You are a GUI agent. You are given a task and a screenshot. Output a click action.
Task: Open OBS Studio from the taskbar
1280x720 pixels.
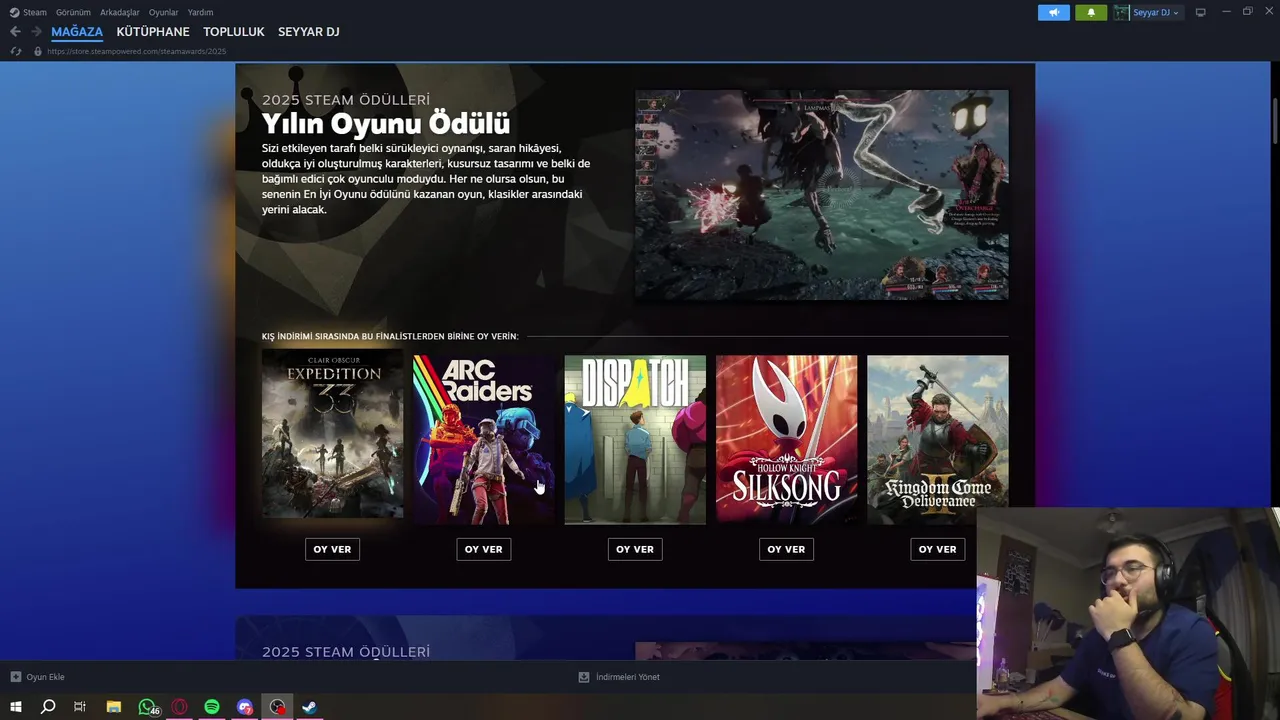(278, 707)
